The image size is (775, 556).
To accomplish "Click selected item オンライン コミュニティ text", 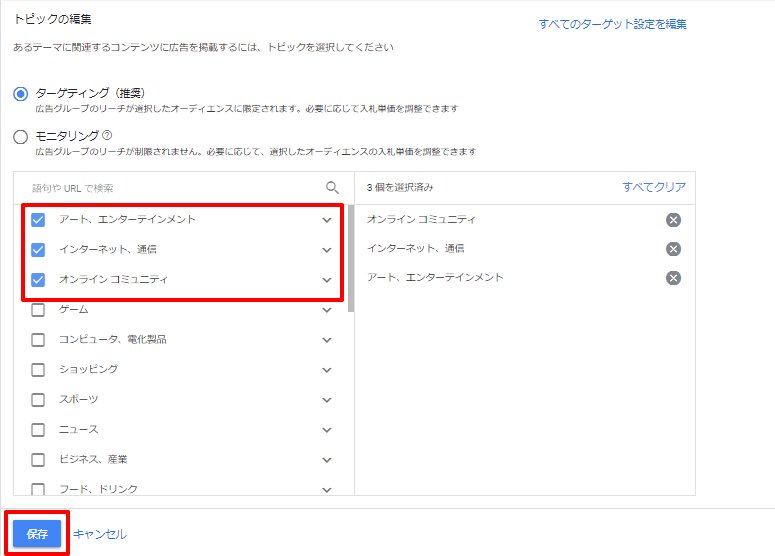I will (421, 219).
